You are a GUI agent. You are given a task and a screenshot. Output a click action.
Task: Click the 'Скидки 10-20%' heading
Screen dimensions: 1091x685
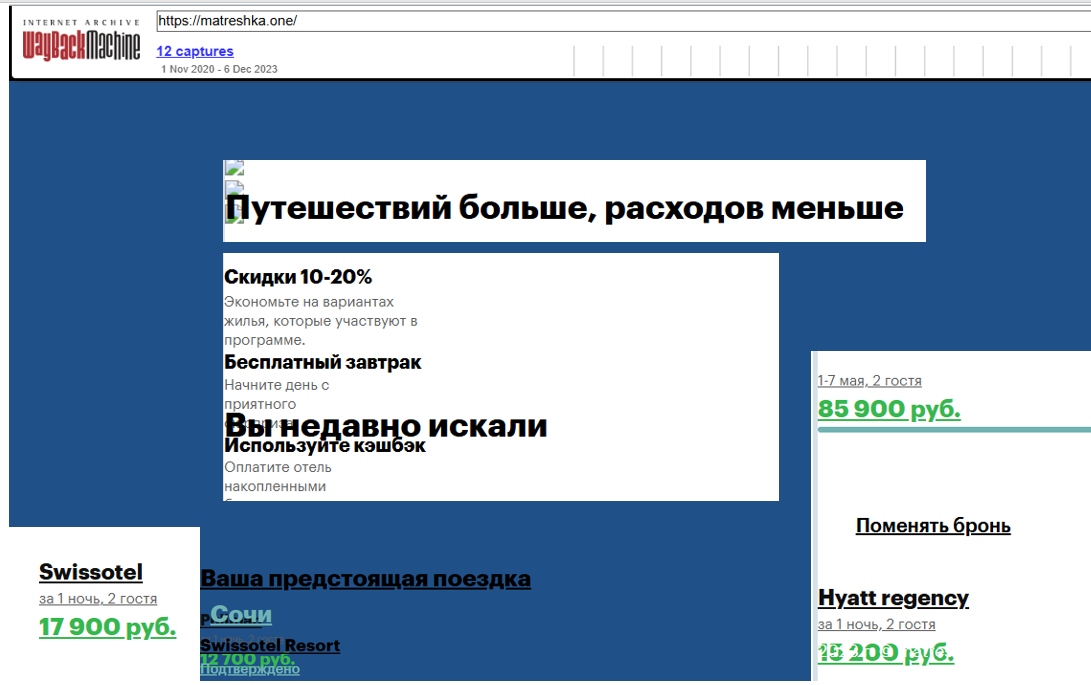(298, 277)
